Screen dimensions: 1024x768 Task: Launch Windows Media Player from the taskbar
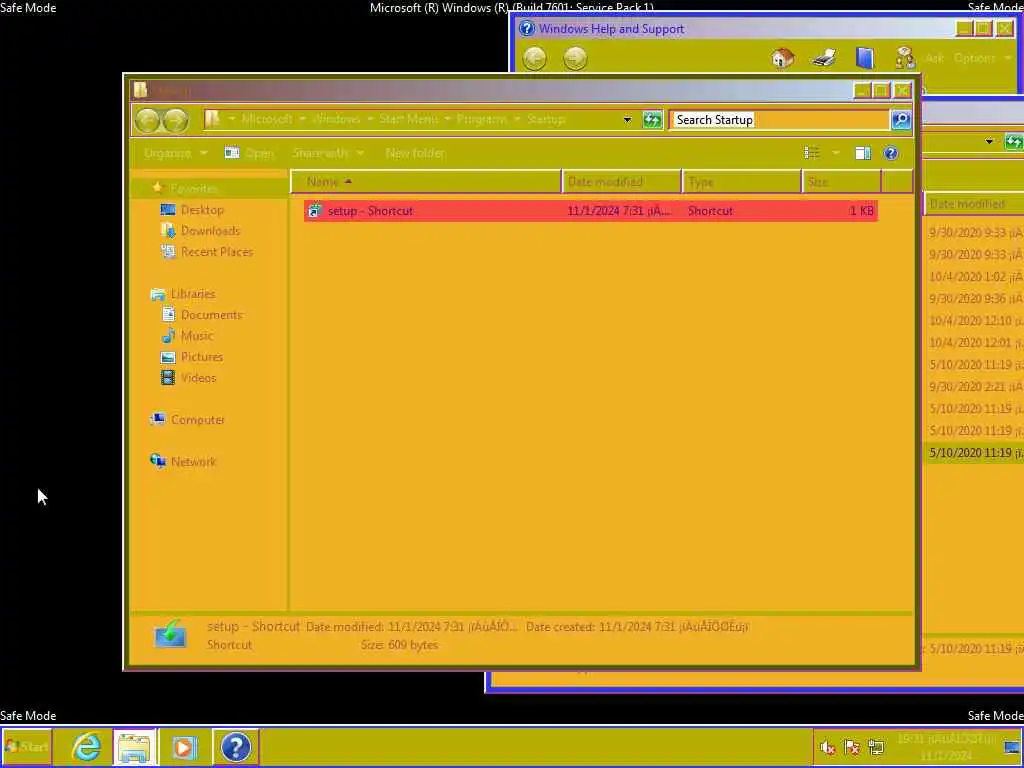point(184,746)
